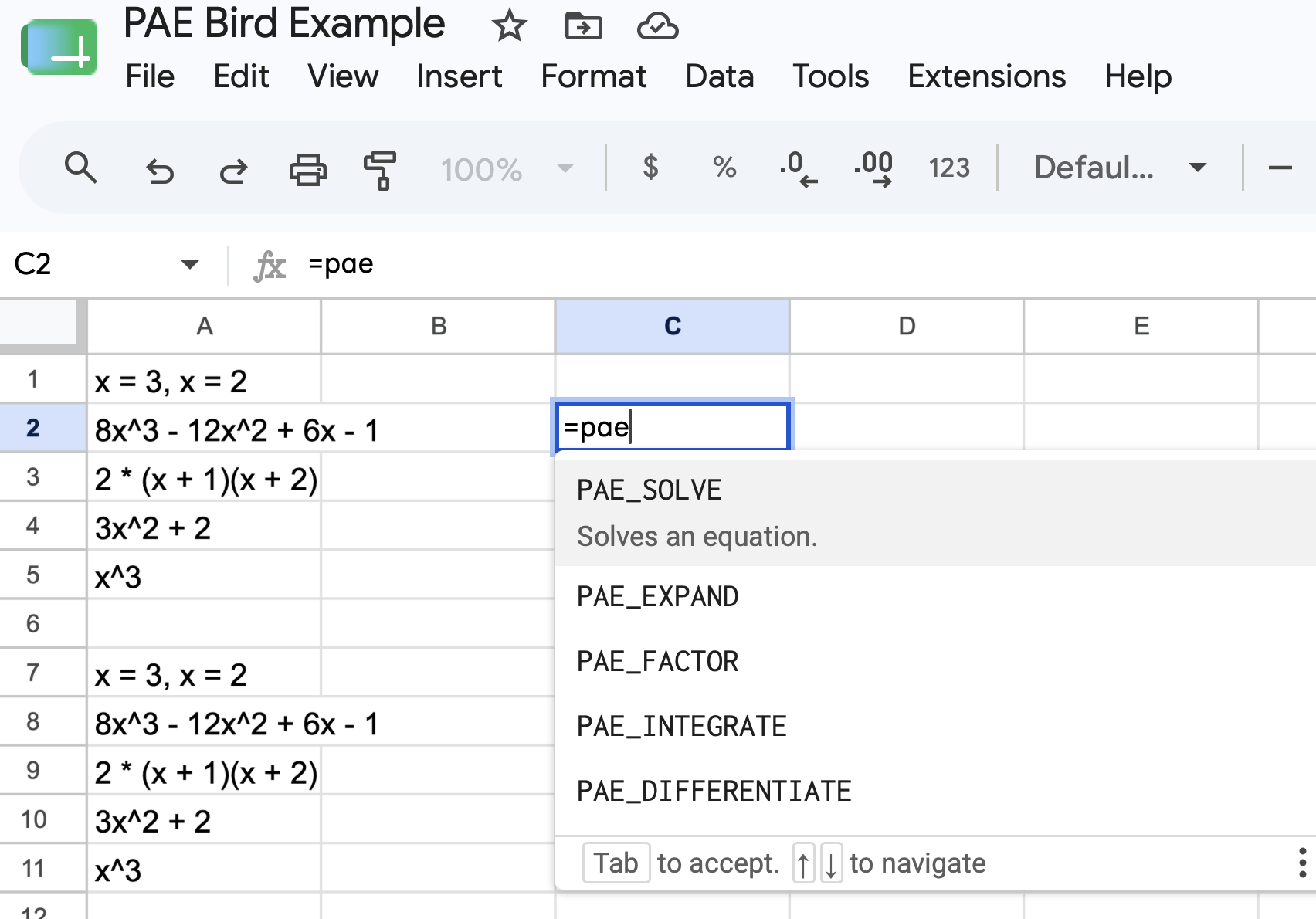This screenshot has height=919, width=1316.
Task: Format as percent
Action: click(724, 167)
